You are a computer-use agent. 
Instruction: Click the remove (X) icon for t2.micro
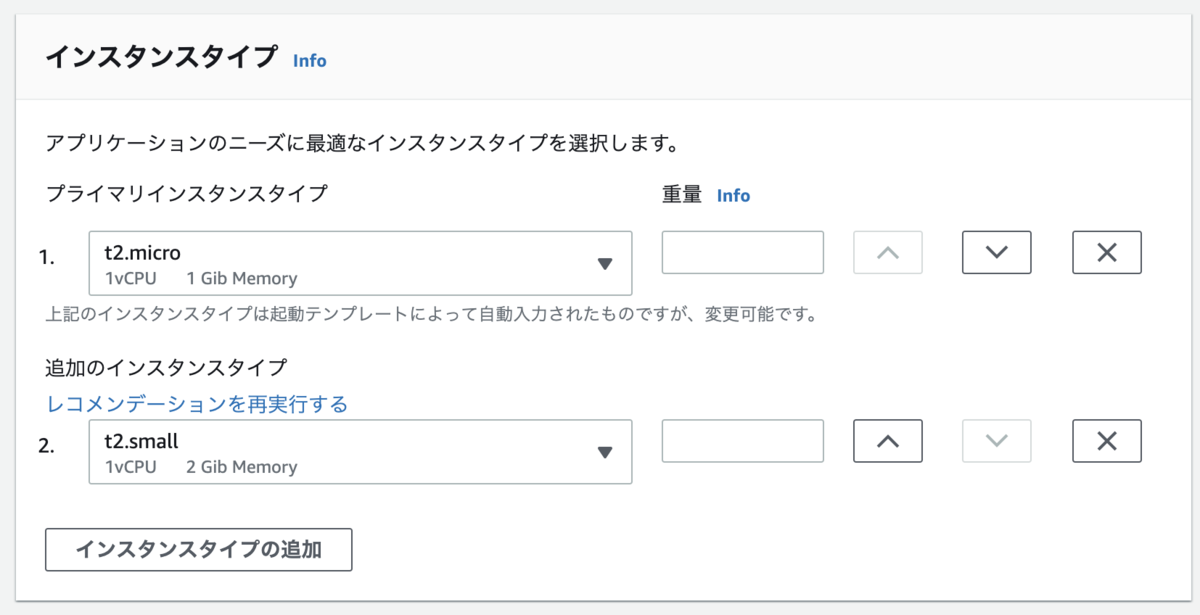coord(1106,252)
